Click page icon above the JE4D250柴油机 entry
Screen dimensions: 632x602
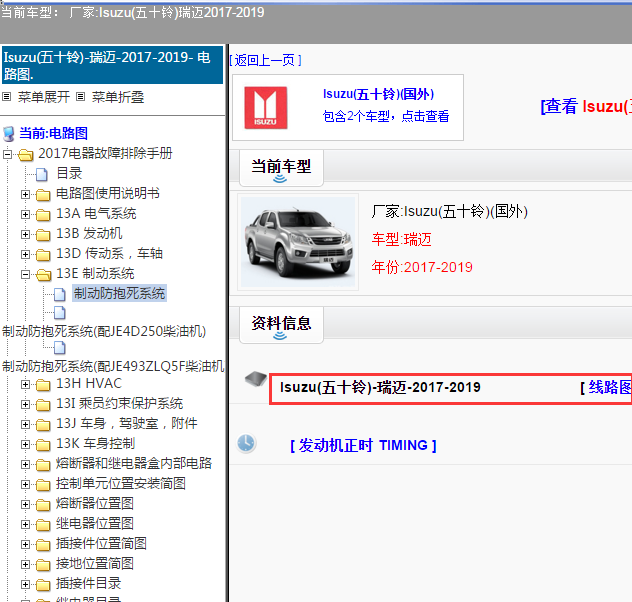(x=60, y=312)
